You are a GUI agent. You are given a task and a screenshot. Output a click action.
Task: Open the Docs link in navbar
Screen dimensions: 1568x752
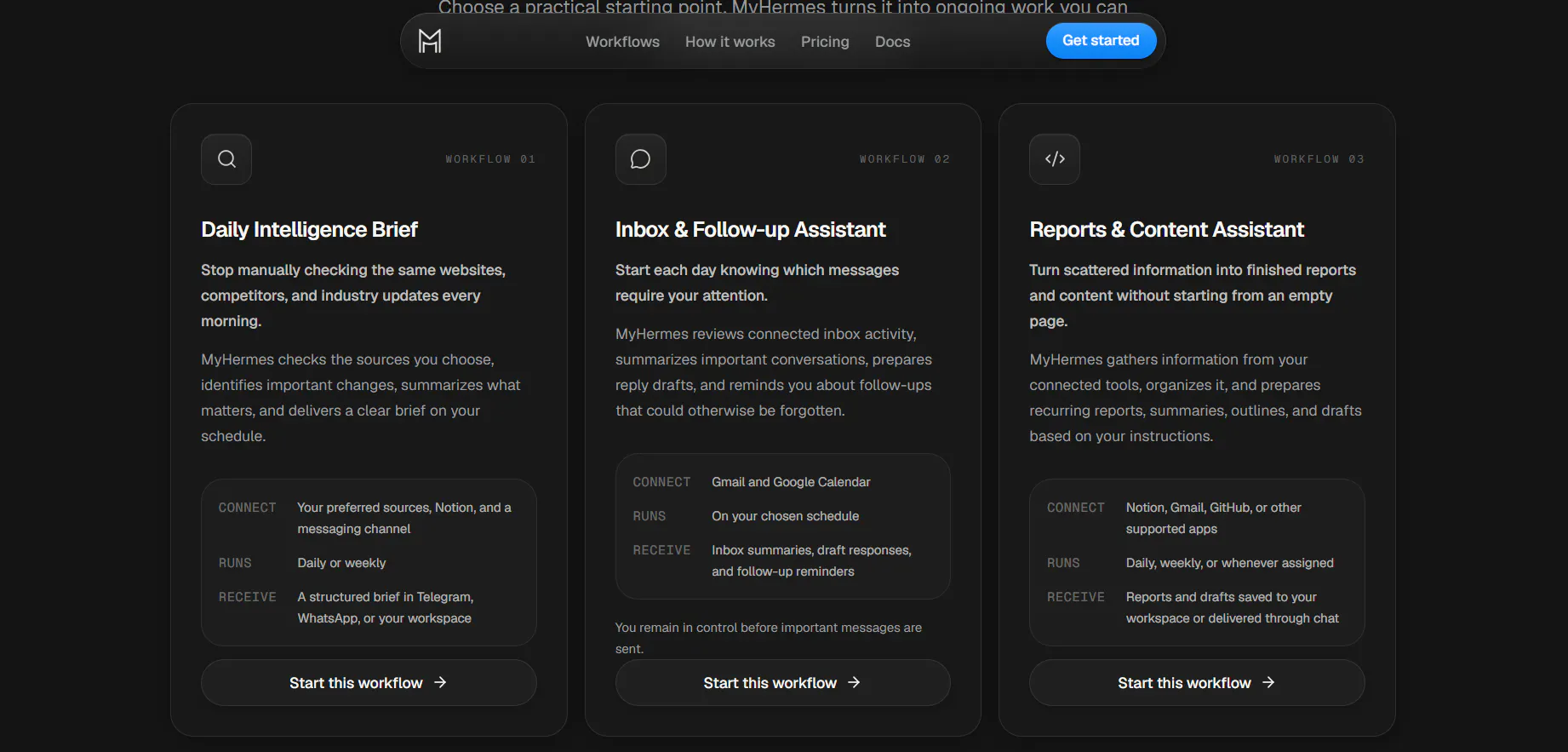(x=892, y=42)
